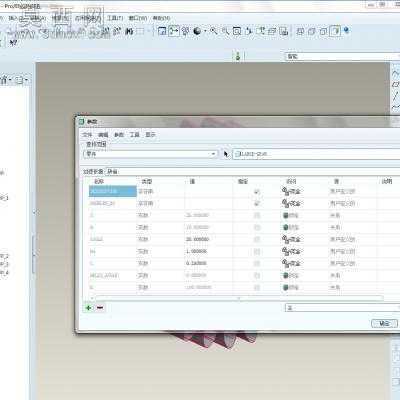Switch to hidden line display icon
Image resolution: width=400 pixels, height=400 pixels.
[312, 31]
